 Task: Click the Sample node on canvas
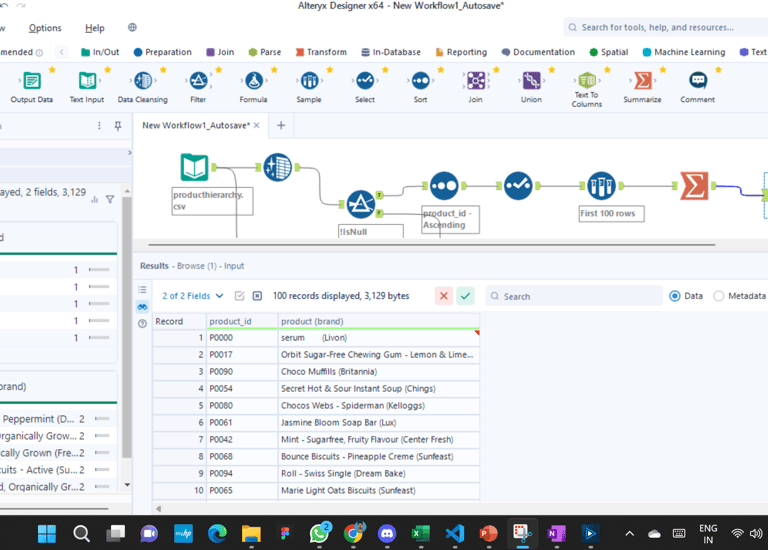(x=601, y=186)
